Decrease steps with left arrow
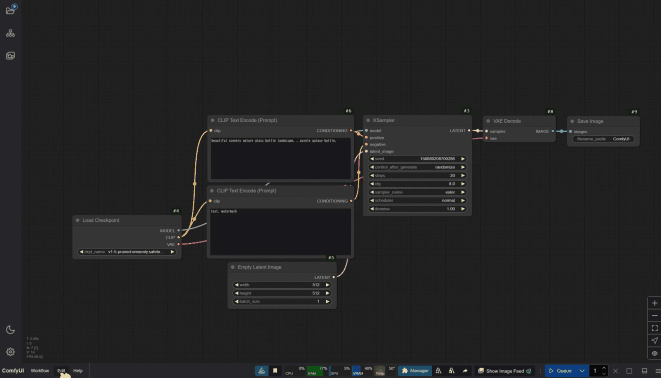This screenshot has height=378, width=661. click(372, 176)
